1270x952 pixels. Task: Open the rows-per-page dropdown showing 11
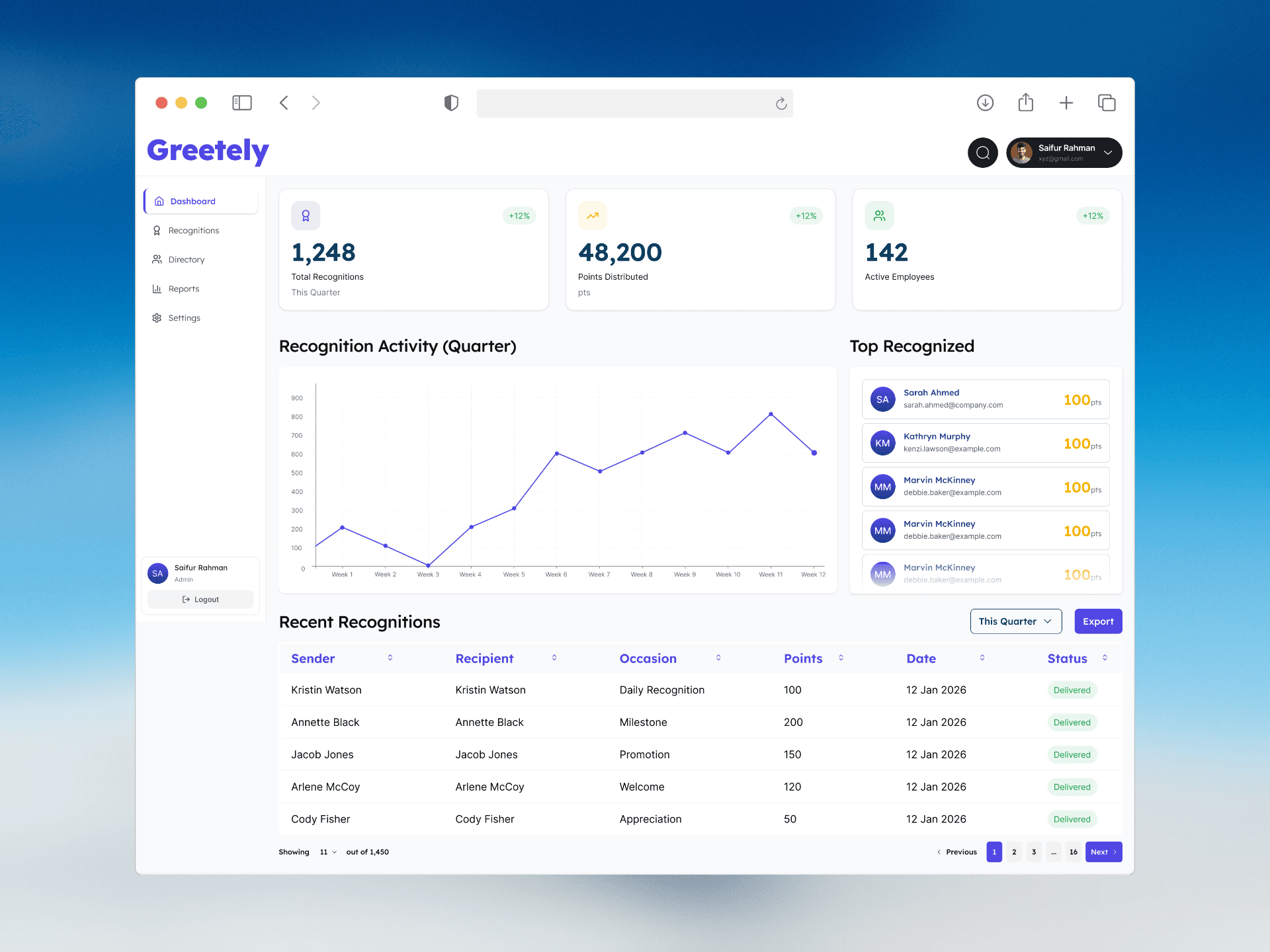[328, 852]
